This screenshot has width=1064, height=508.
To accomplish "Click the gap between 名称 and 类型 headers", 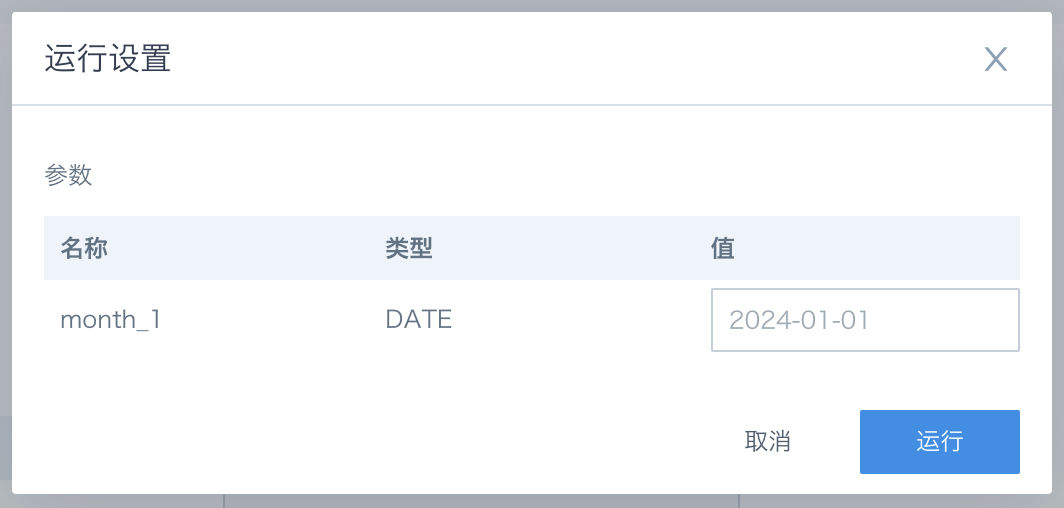I will click(x=246, y=249).
